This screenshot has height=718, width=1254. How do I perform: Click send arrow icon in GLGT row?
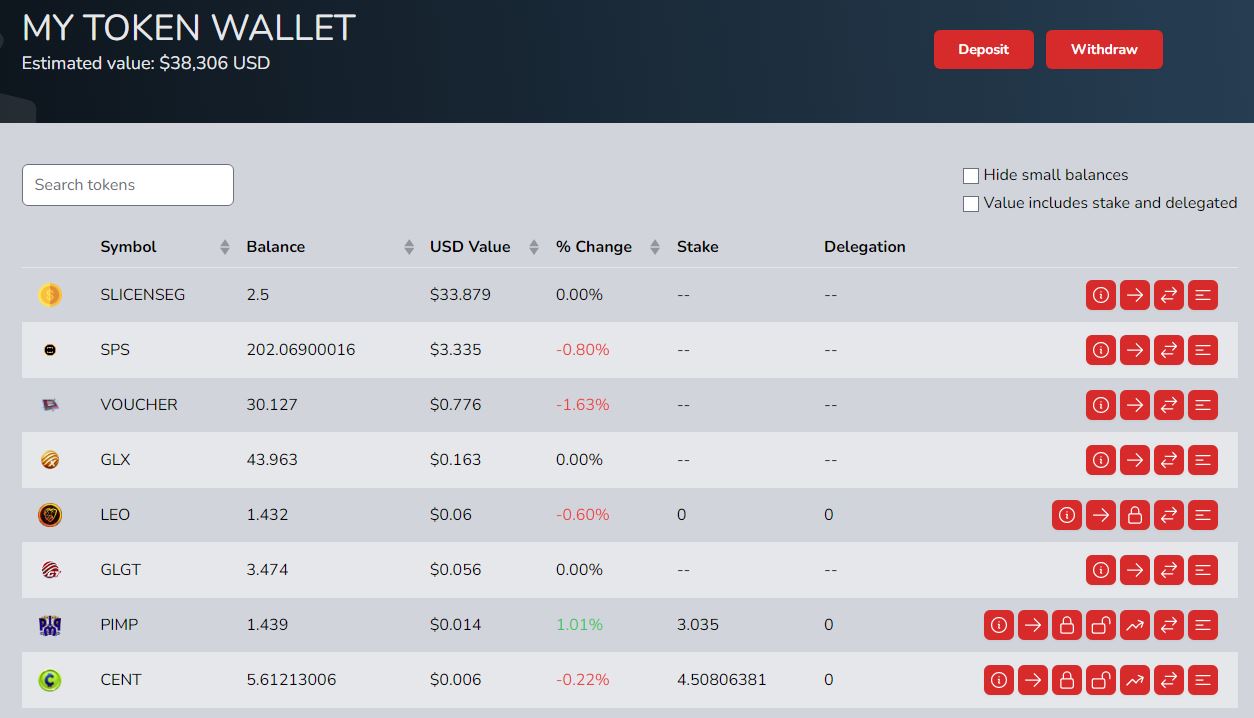tap(1134, 570)
